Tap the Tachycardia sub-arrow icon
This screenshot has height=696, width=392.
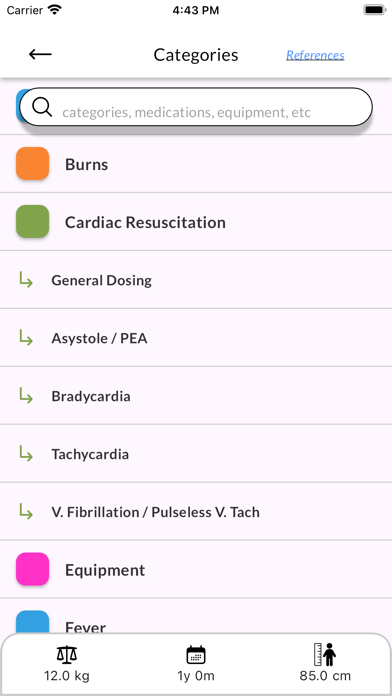pyautogui.click(x=26, y=454)
